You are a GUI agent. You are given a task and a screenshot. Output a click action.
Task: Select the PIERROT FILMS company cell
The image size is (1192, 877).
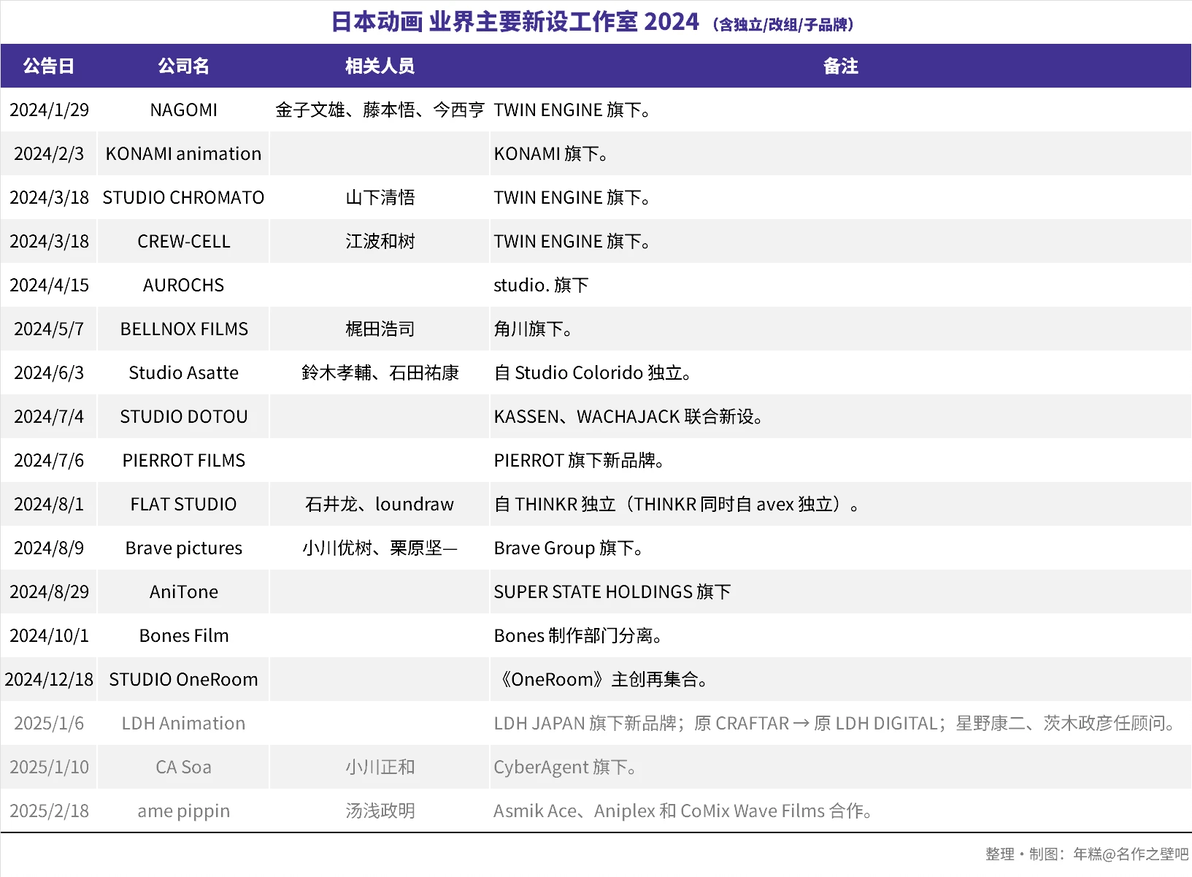click(x=183, y=461)
